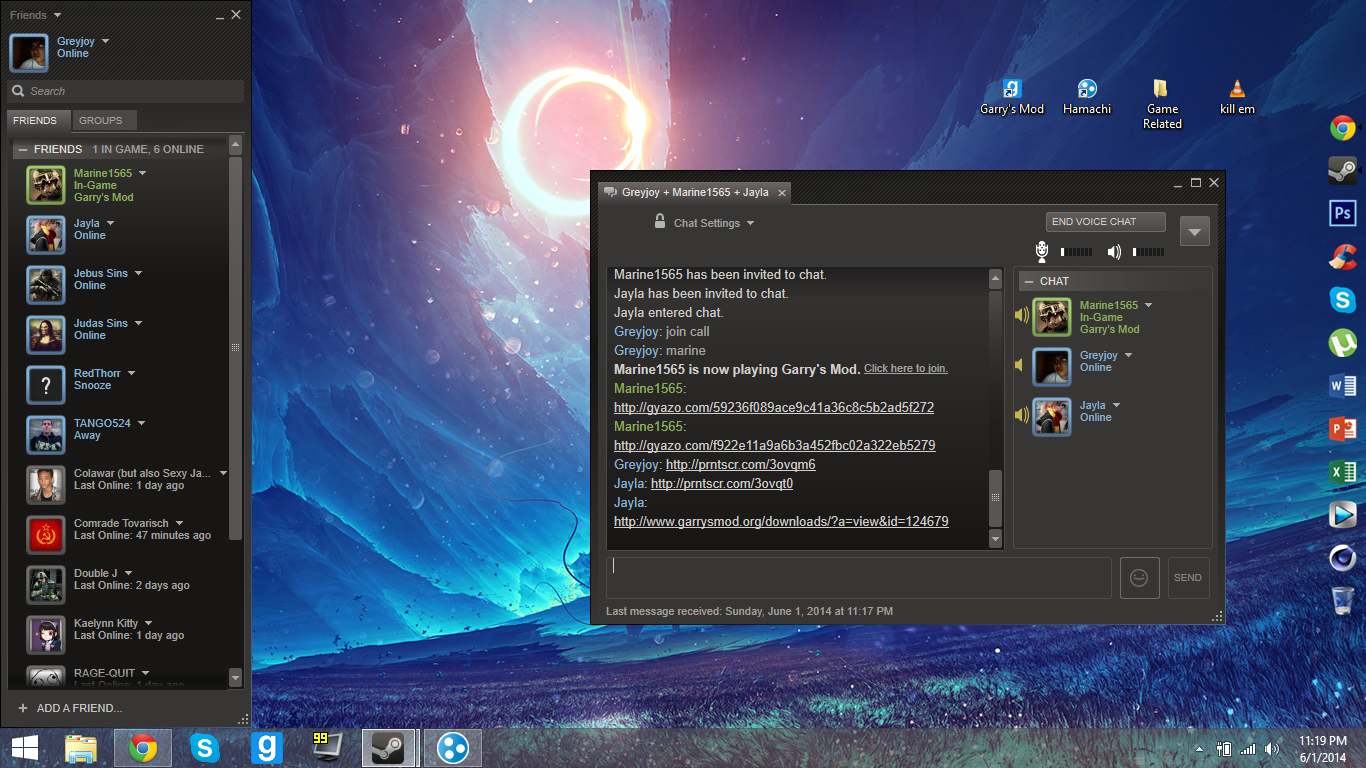The image size is (1366, 768).
Task: Open uTorrent from the right sidebar
Action: coord(1342,342)
